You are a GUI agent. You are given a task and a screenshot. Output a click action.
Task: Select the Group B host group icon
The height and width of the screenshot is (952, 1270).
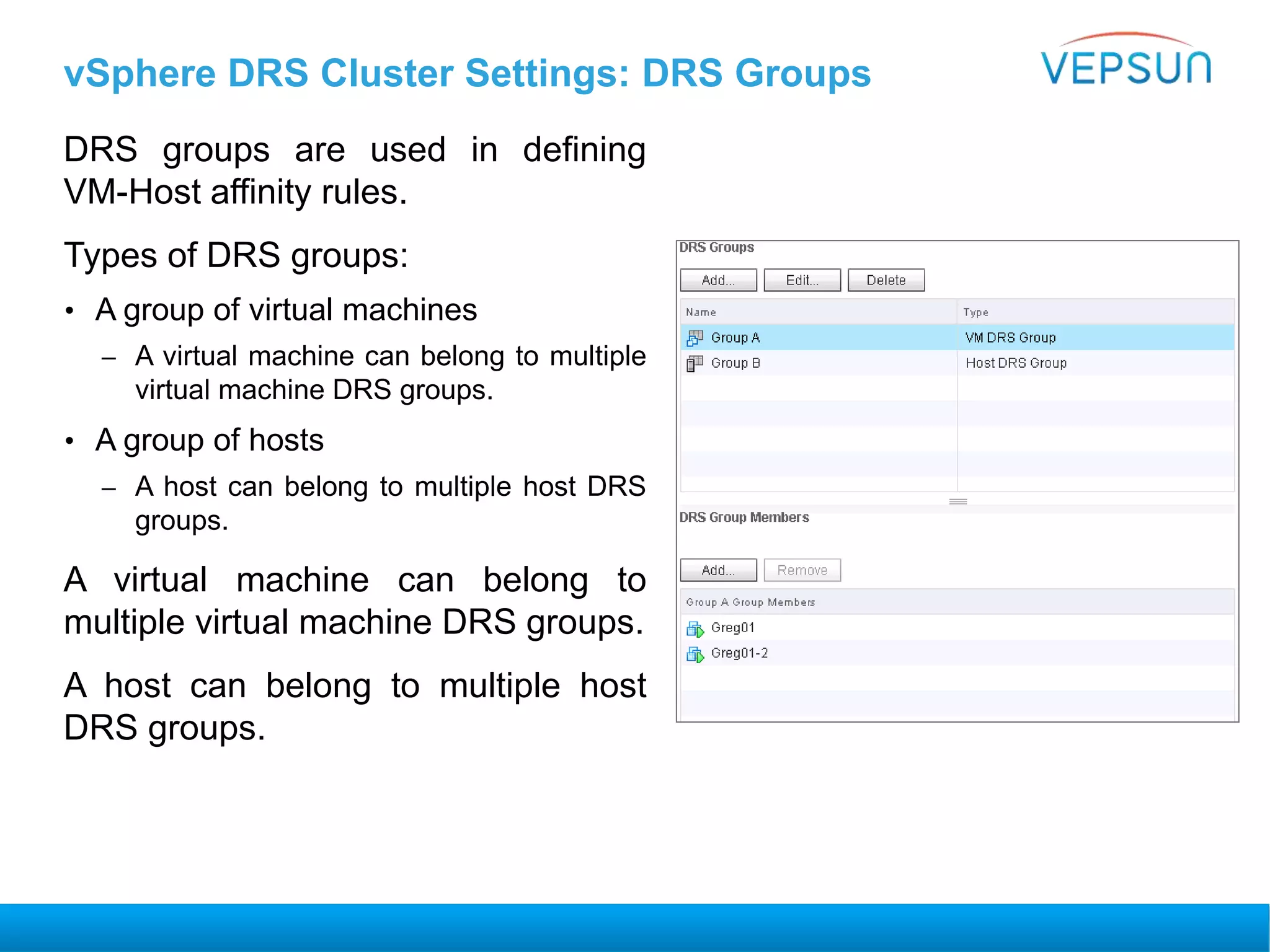[695, 363]
